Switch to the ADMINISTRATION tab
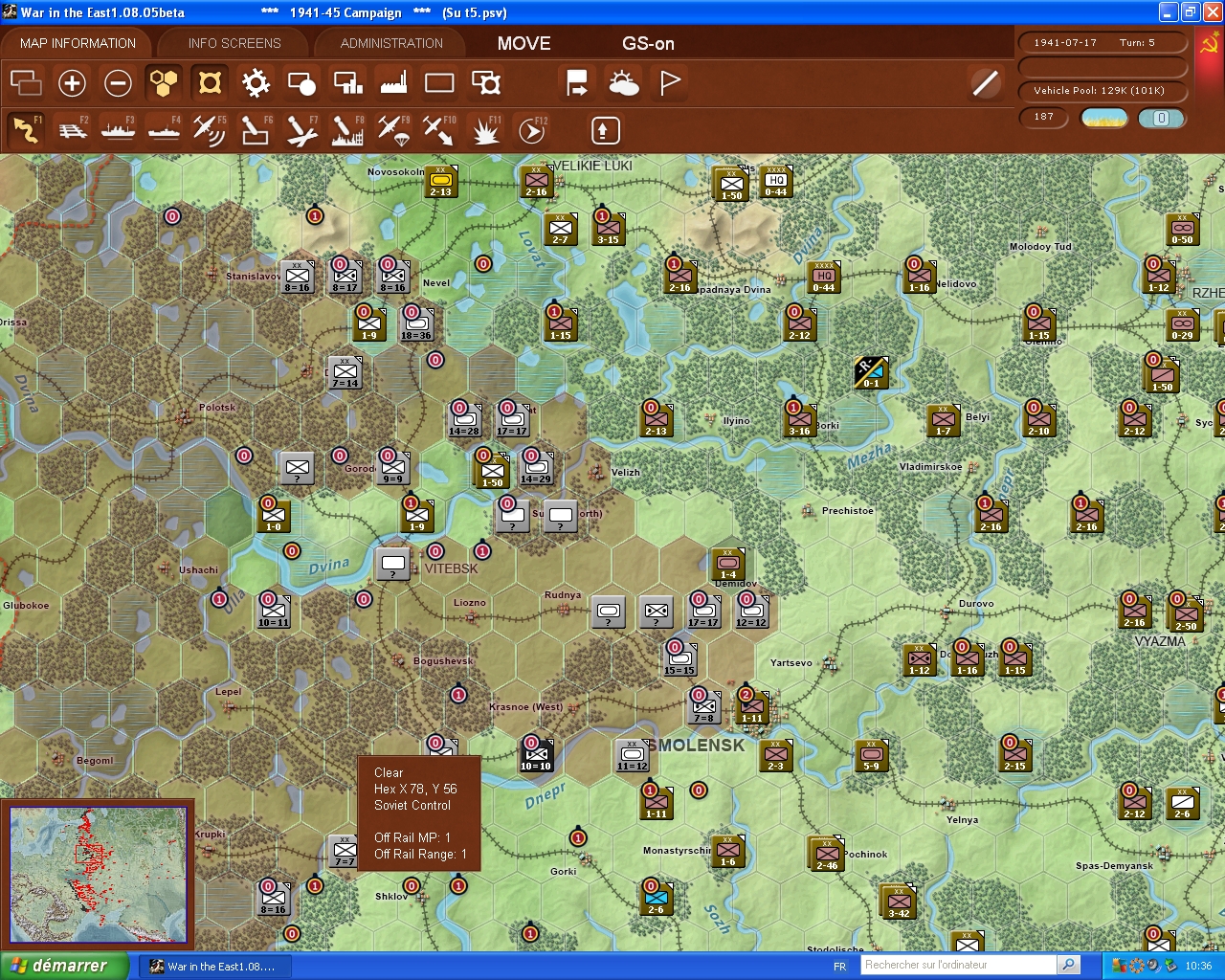Screen dimensions: 1225x980 pyautogui.click(x=391, y=43)
